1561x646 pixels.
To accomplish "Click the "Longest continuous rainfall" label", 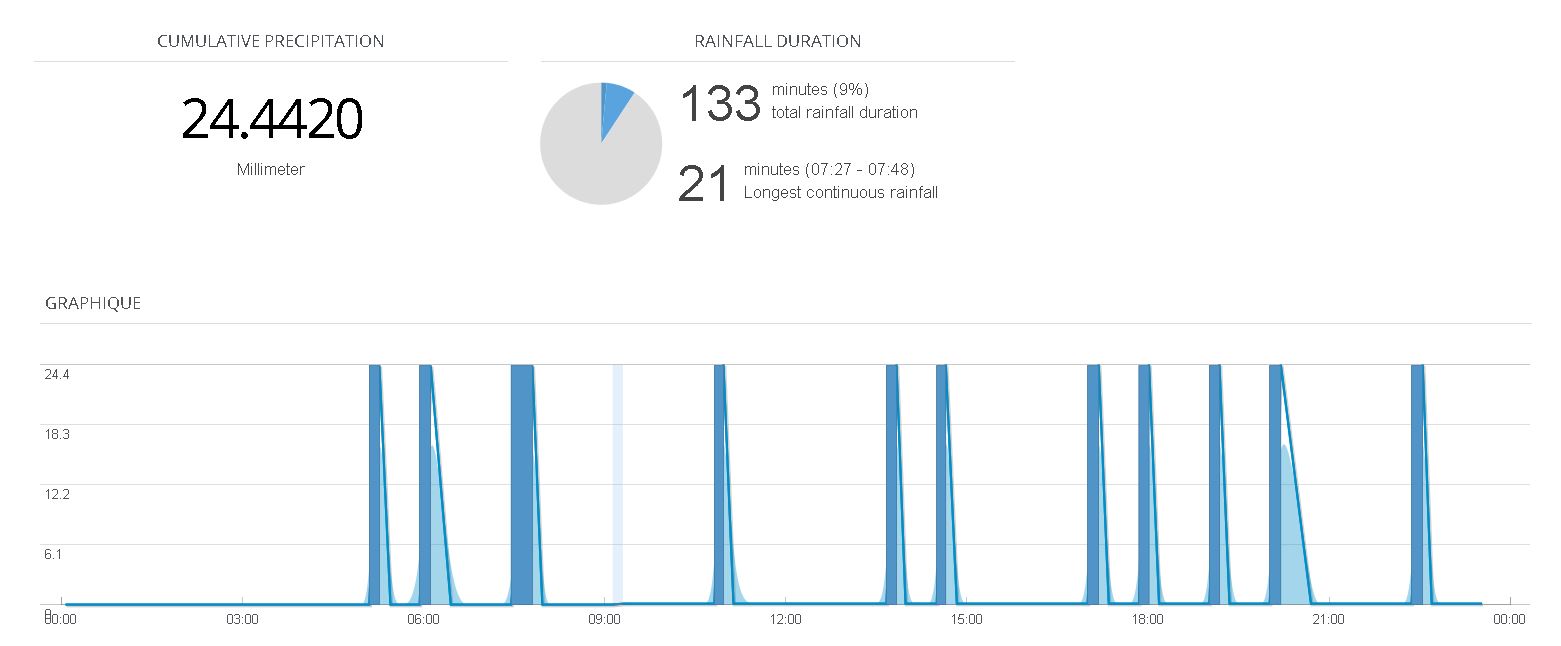I will [840, 193].
